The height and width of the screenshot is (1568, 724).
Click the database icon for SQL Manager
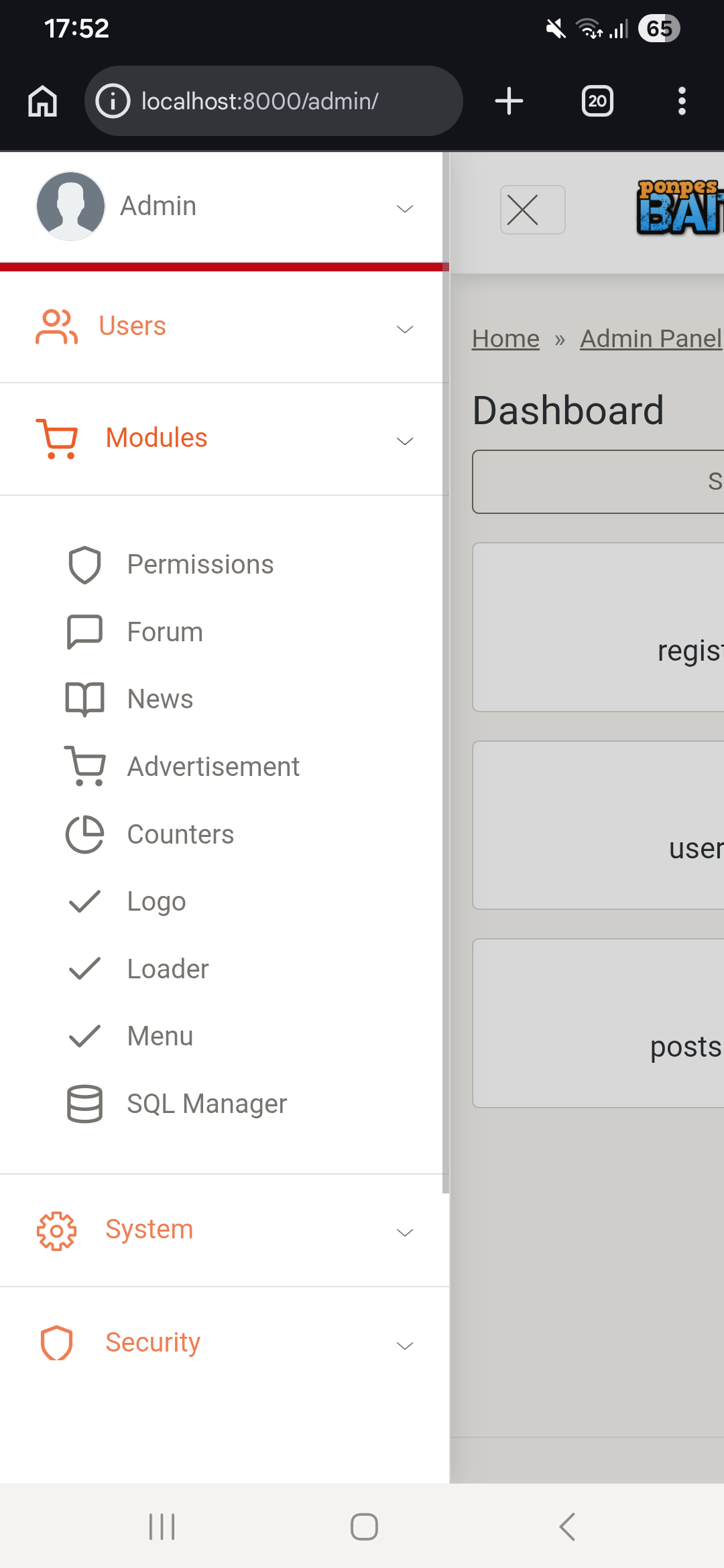click(x=84, y=1104)
